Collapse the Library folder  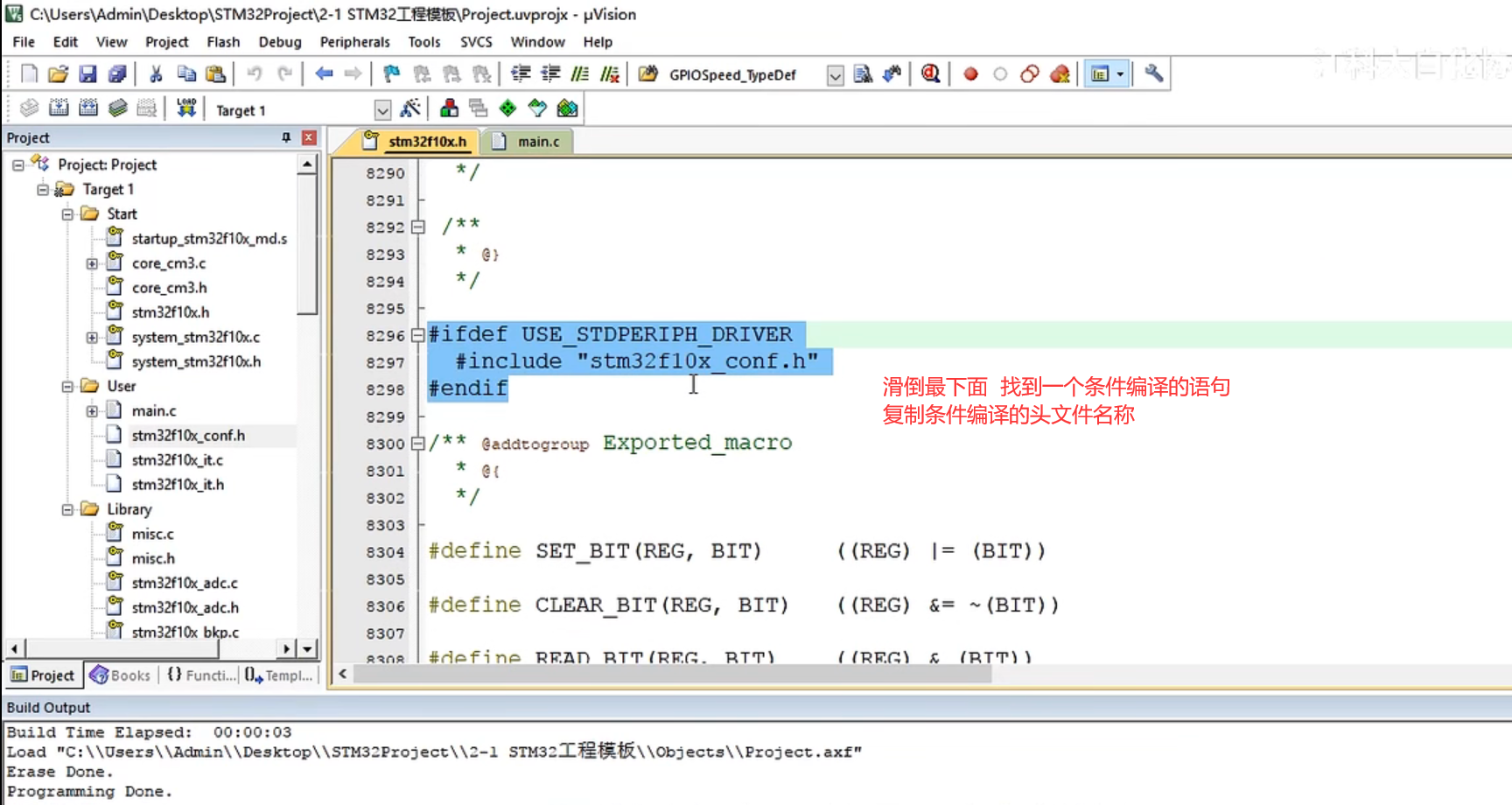click(x=68, y=508)
